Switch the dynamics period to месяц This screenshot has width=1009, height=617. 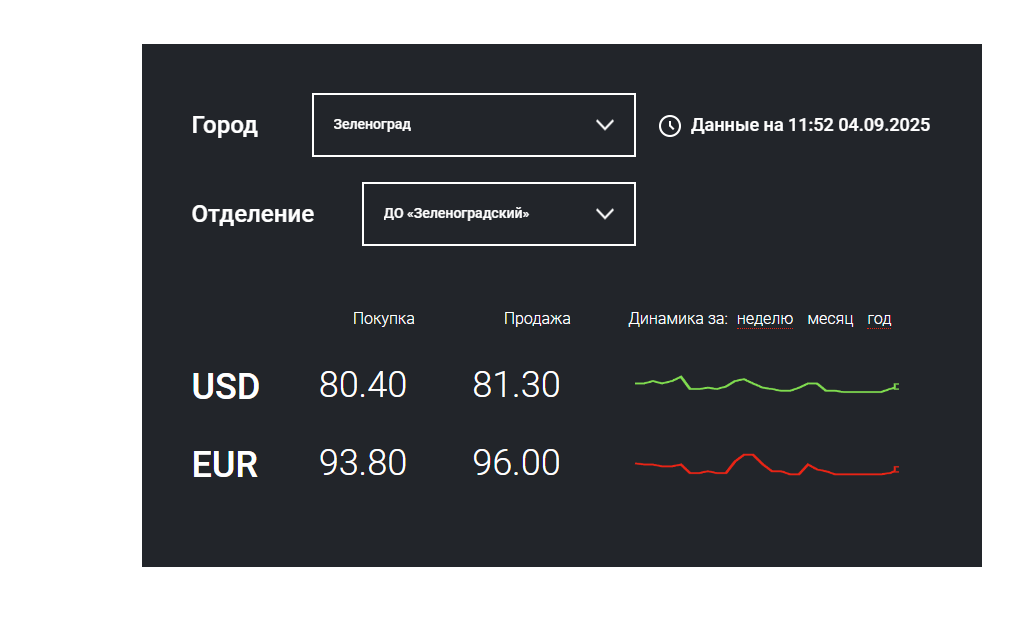click(x=830, y=319)
